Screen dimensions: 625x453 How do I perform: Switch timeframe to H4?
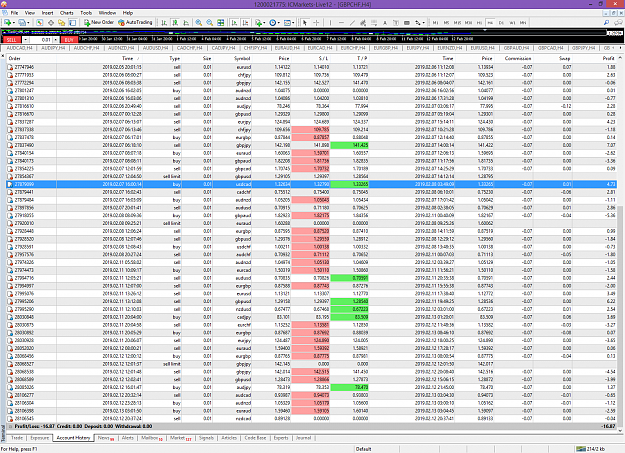tap(490, 23)
